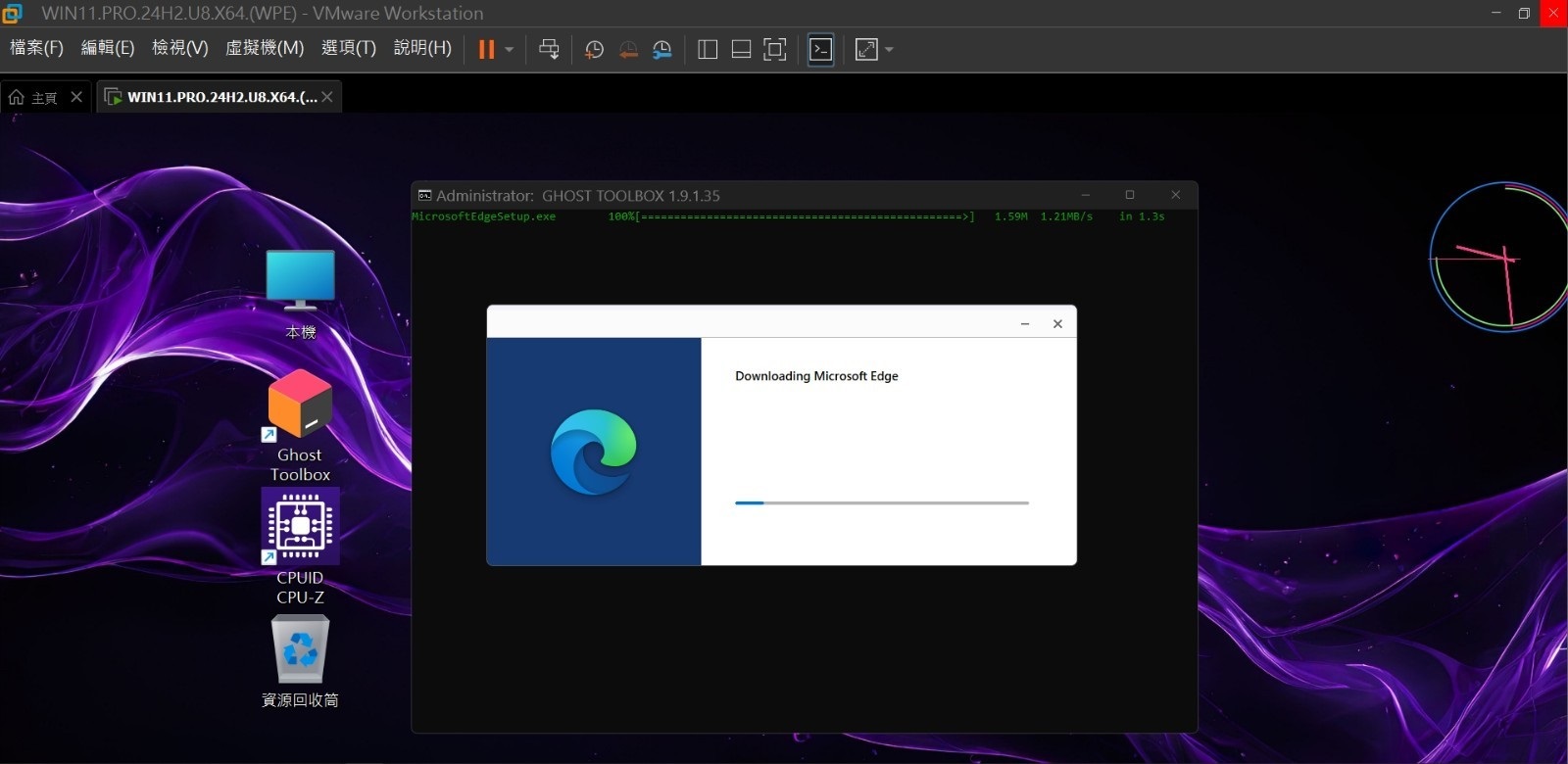Screen dimensions: 1568x764
Task: Minimize the Edge installer dialog
Action: tap(1025, 323)
